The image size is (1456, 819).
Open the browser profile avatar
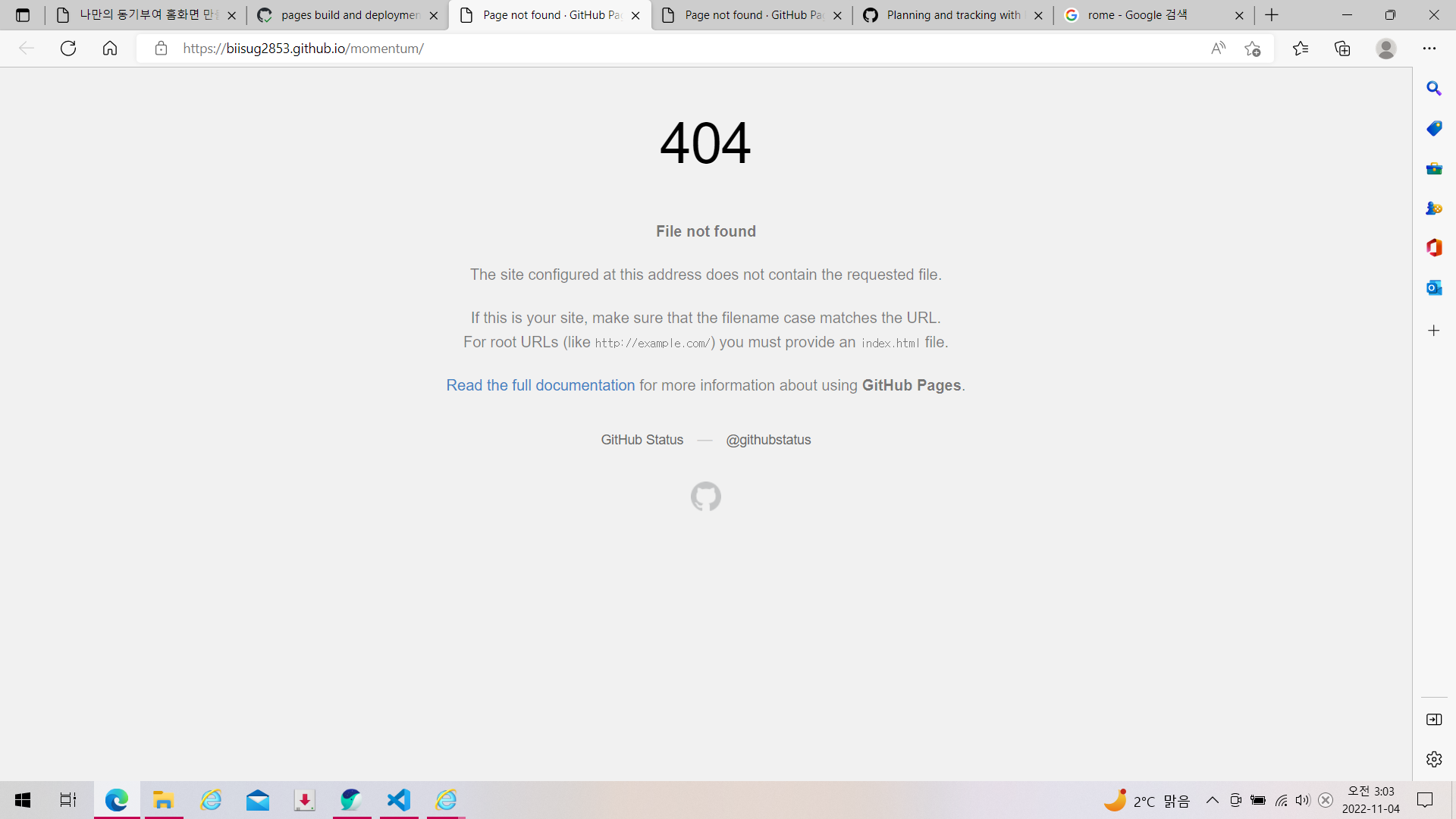1386,49
